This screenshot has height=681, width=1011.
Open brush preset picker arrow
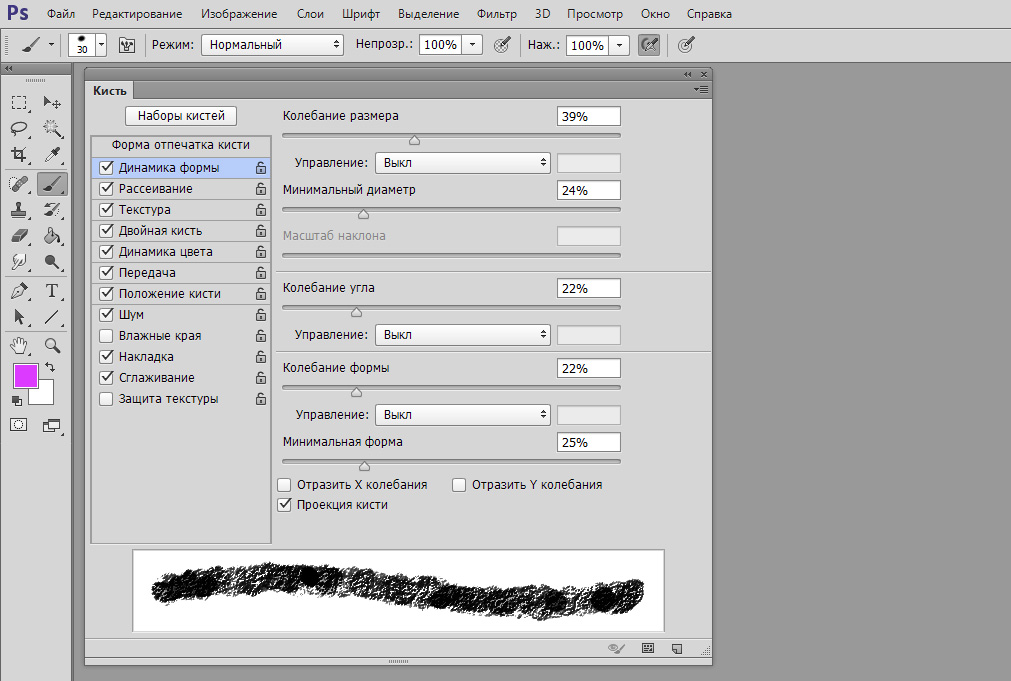(101, 44)
